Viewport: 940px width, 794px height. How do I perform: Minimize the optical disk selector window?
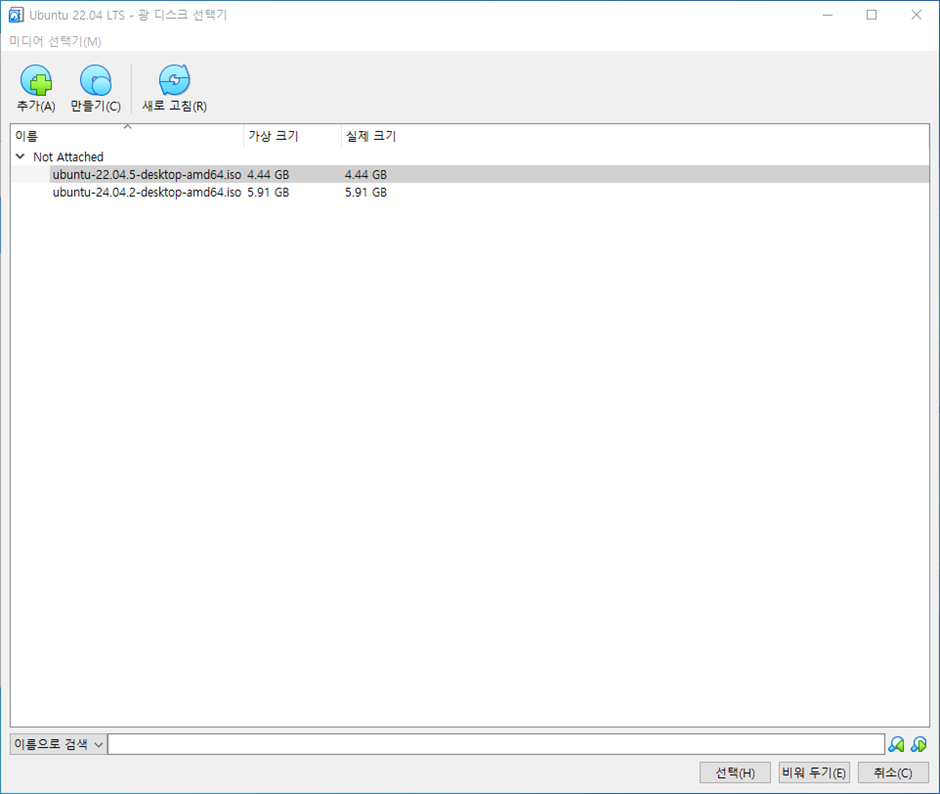828,15
